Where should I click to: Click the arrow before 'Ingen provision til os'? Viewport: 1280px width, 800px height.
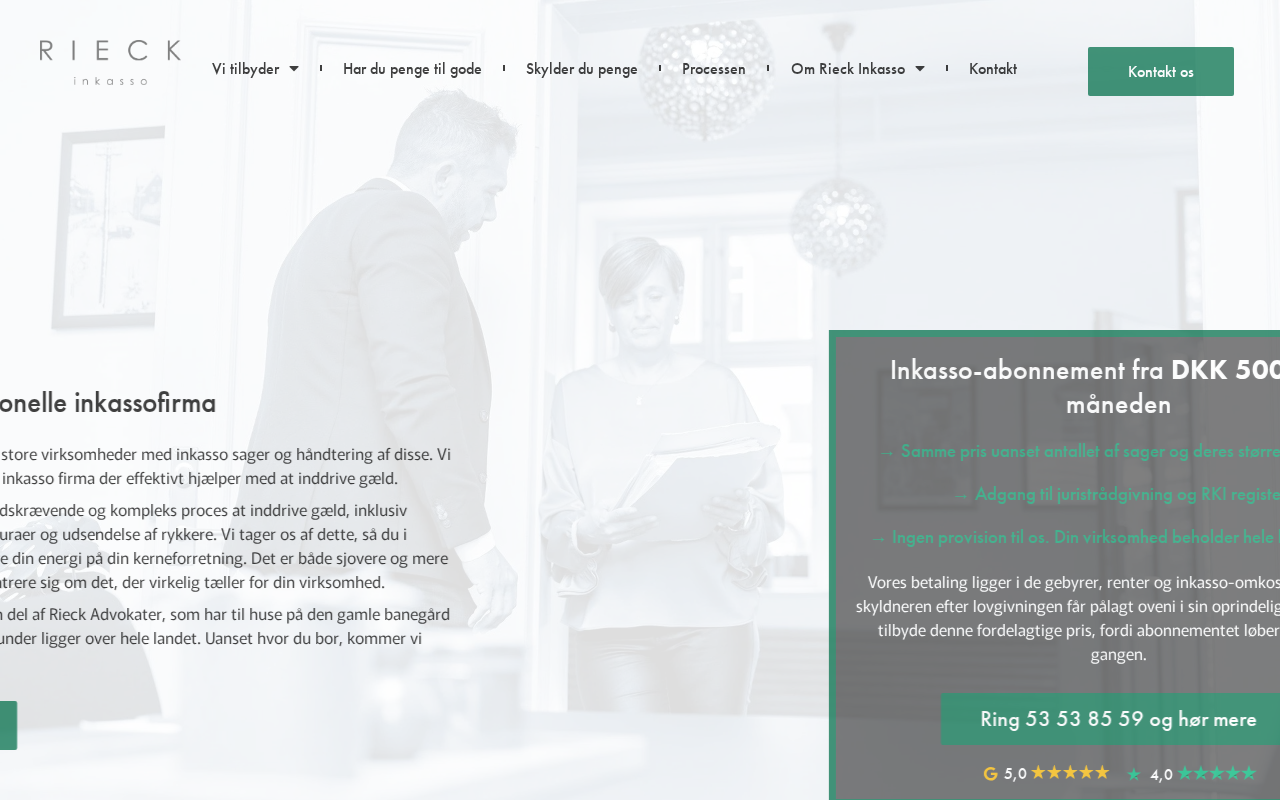click(878, 537)
